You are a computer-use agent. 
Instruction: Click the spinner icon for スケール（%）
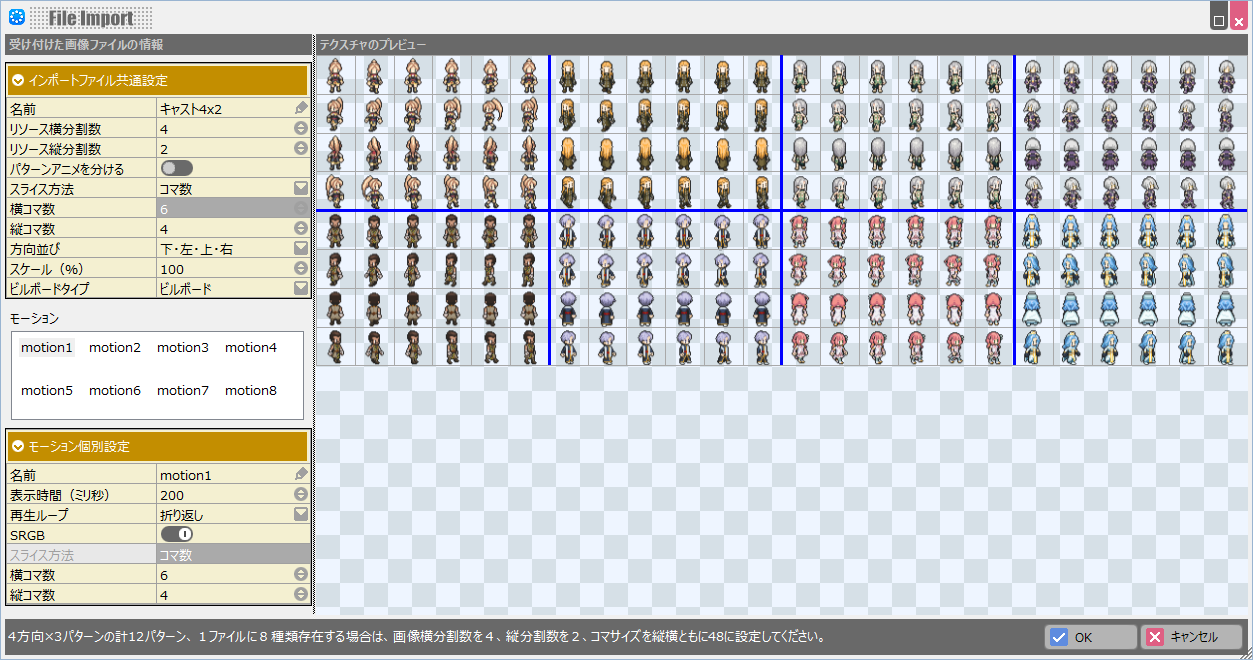point(300,268)
